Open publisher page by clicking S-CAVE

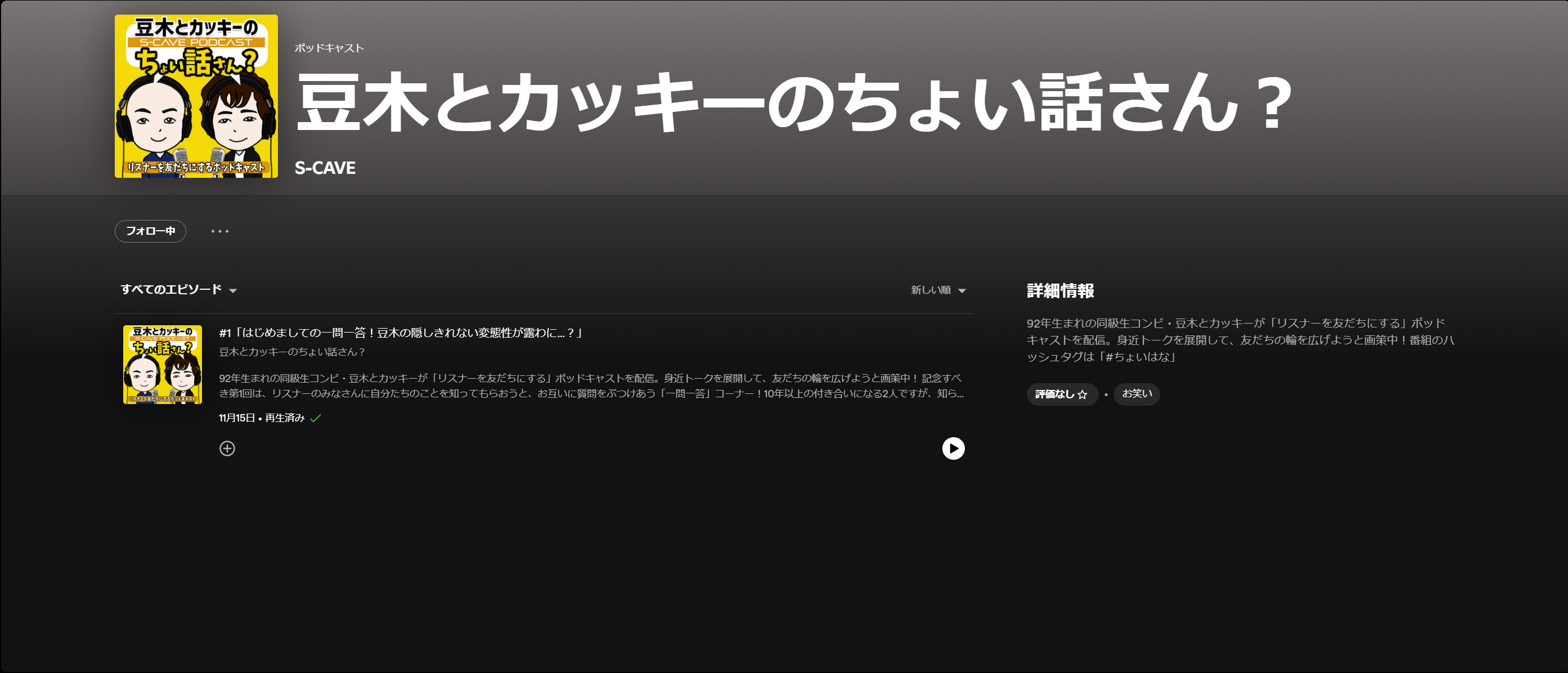pyautogui.click(x=325, y=168)
